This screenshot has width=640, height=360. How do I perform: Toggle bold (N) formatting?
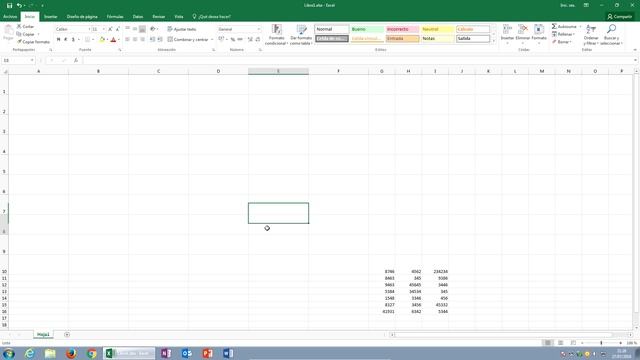tap(58, 40)
